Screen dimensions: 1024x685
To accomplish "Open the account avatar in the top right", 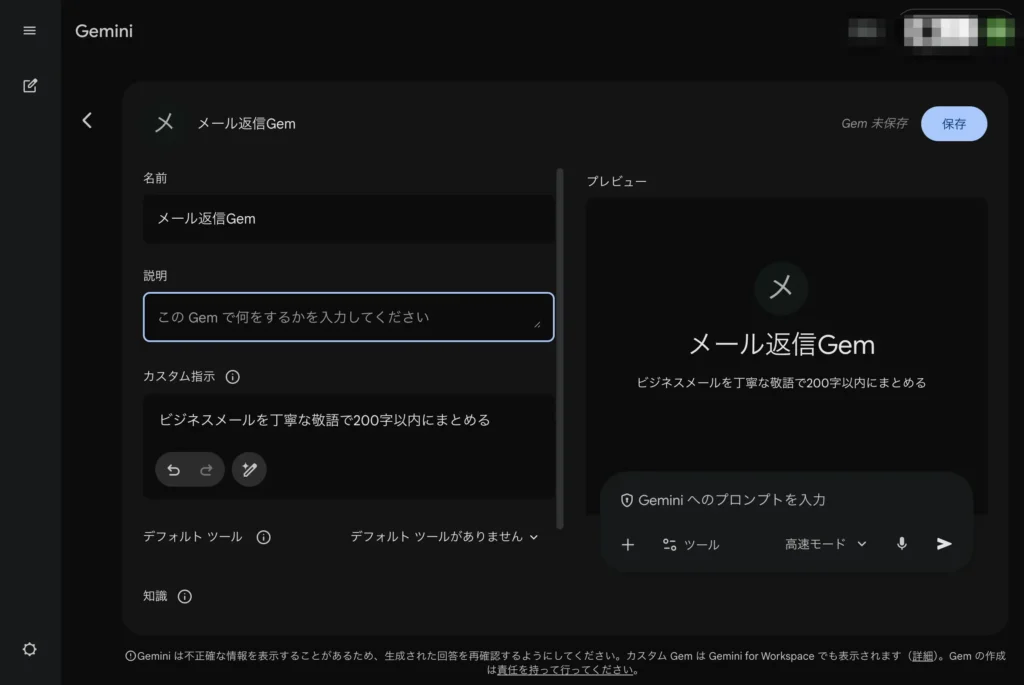I will [1000, 31].
